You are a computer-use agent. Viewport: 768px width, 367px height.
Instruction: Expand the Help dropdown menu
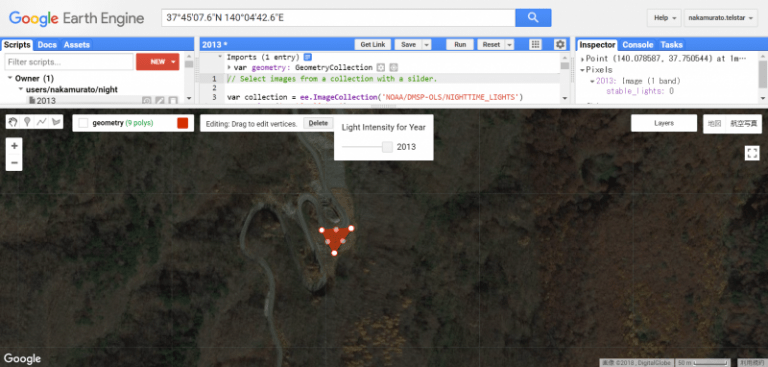tap(664, 18)
